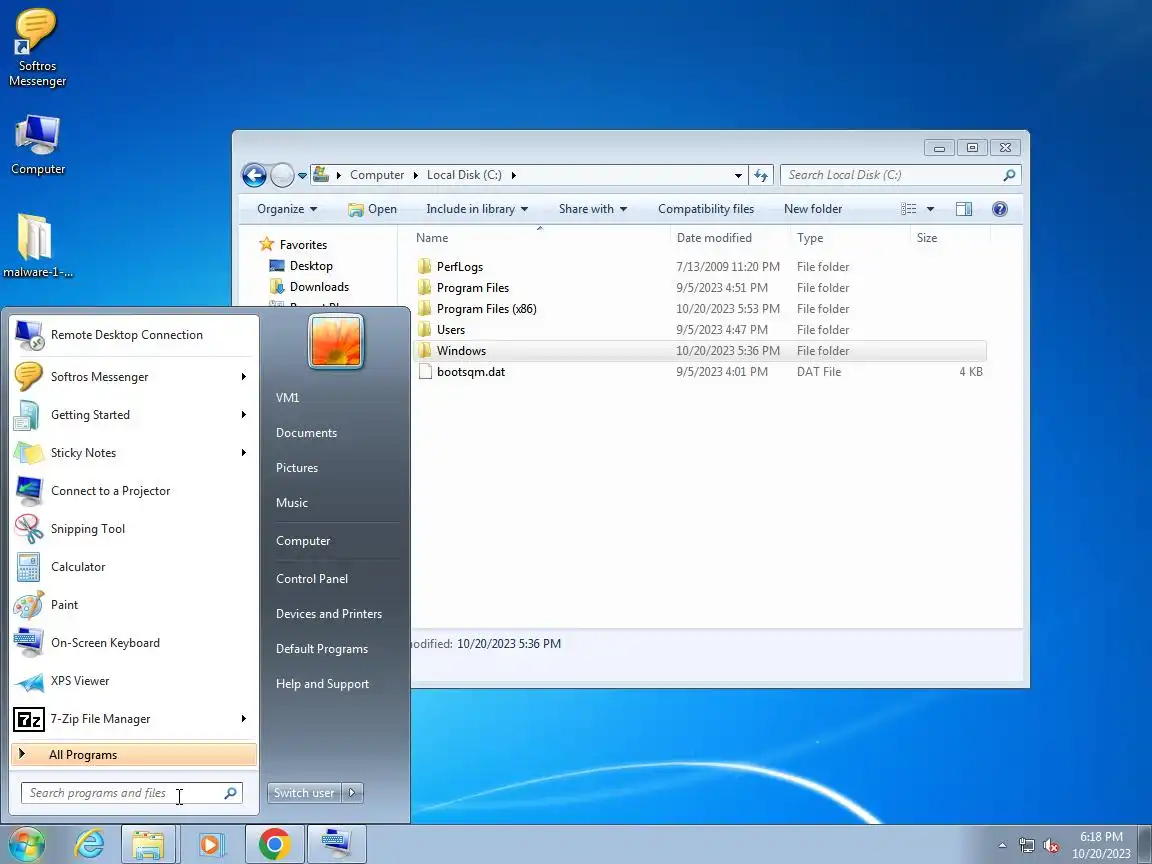Click the Explorer Back arrow button
The width and height of the screenshot is (1152, 864).
click(x=254, y=176)
